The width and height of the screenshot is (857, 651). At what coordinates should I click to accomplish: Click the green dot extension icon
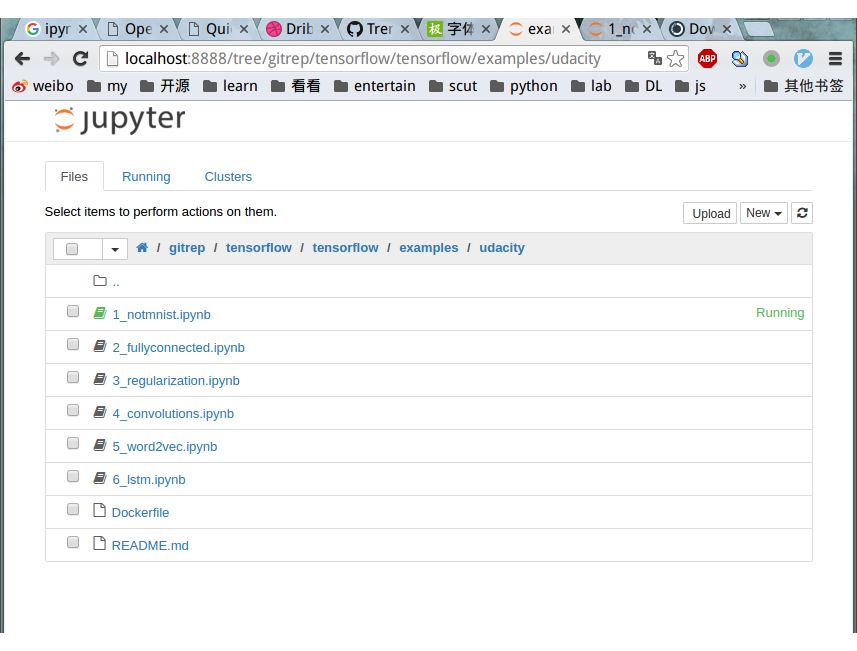tap(771, 58)
